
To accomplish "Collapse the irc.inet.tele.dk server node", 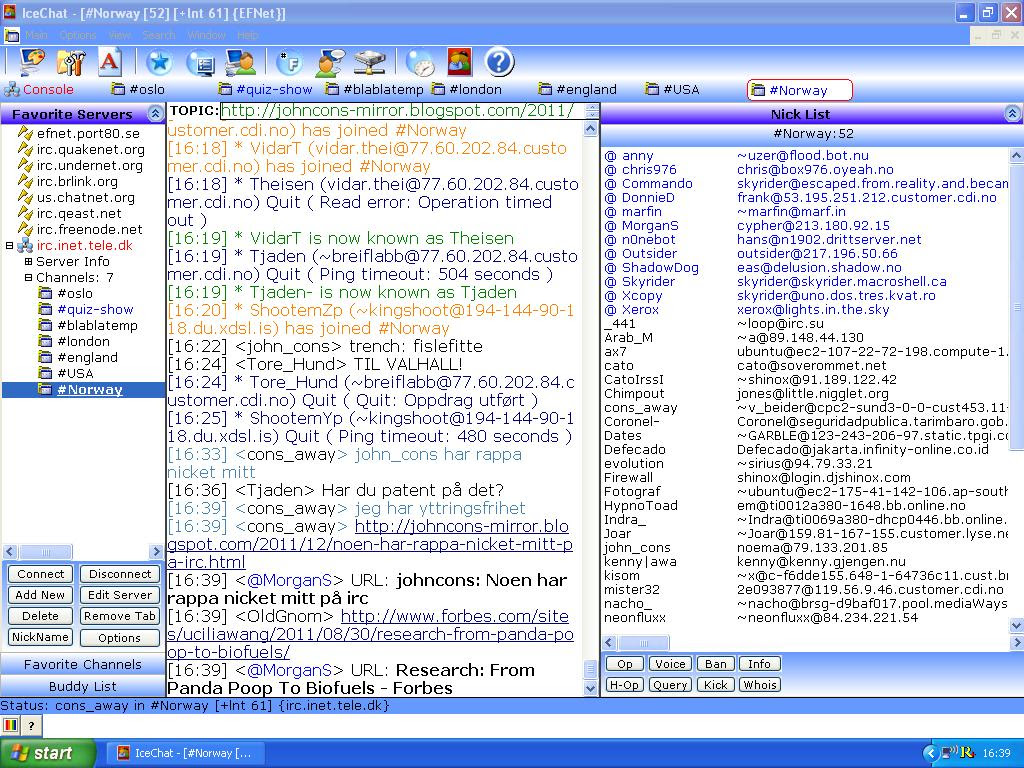I will click(9, 246).
